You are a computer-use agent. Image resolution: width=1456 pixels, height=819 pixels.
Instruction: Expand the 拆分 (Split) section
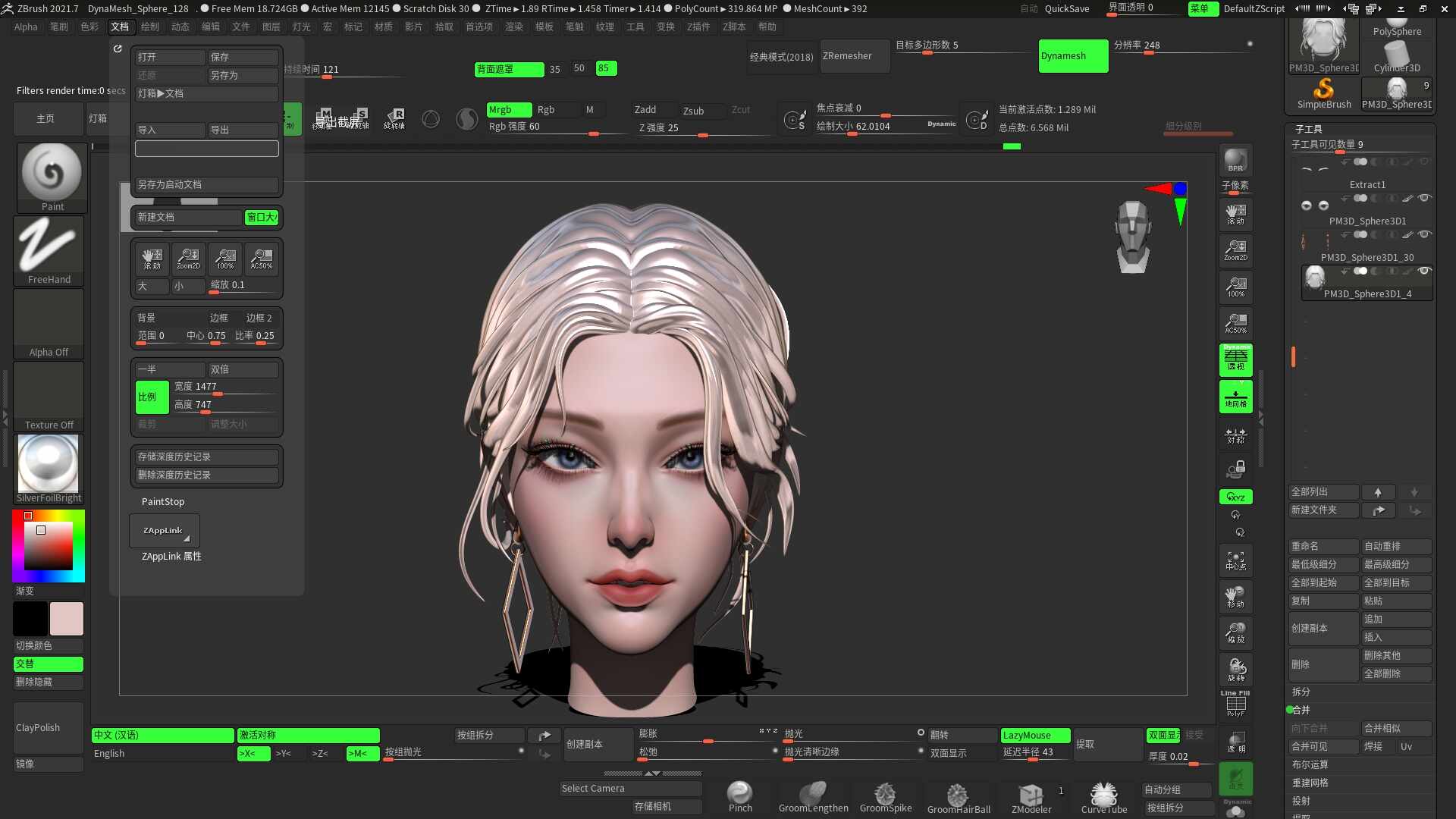point(1301,692)
